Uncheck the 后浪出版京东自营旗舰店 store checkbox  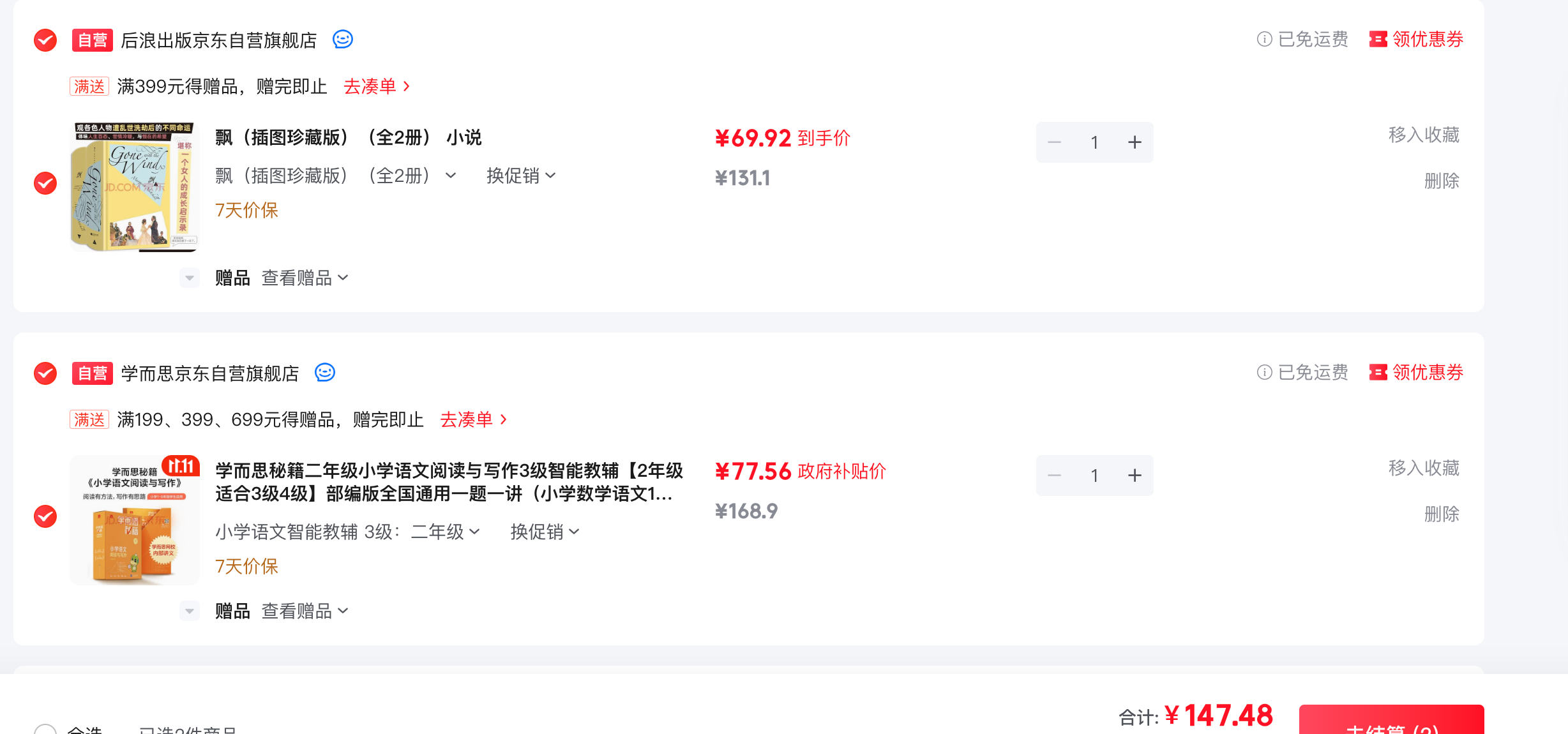[45, 40]
